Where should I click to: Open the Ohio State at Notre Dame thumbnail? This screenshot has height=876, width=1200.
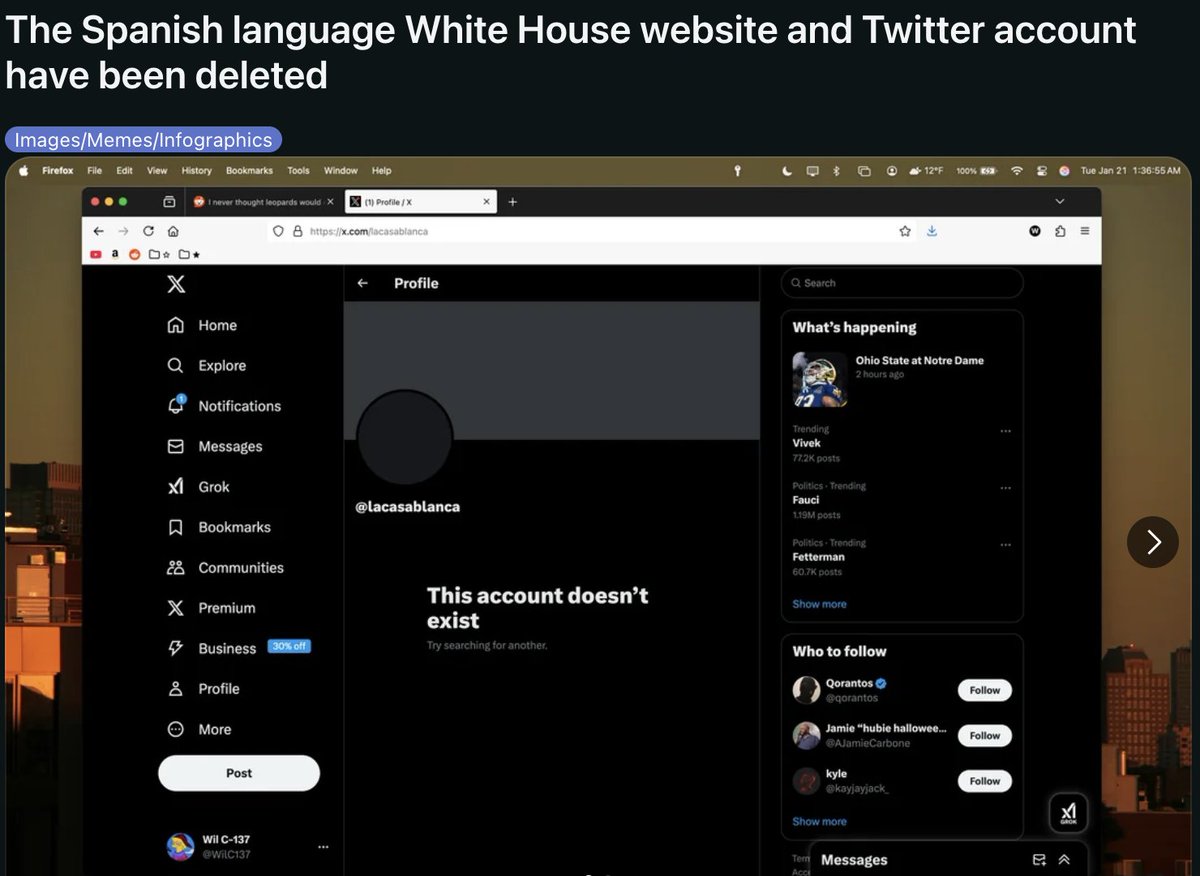820,379
